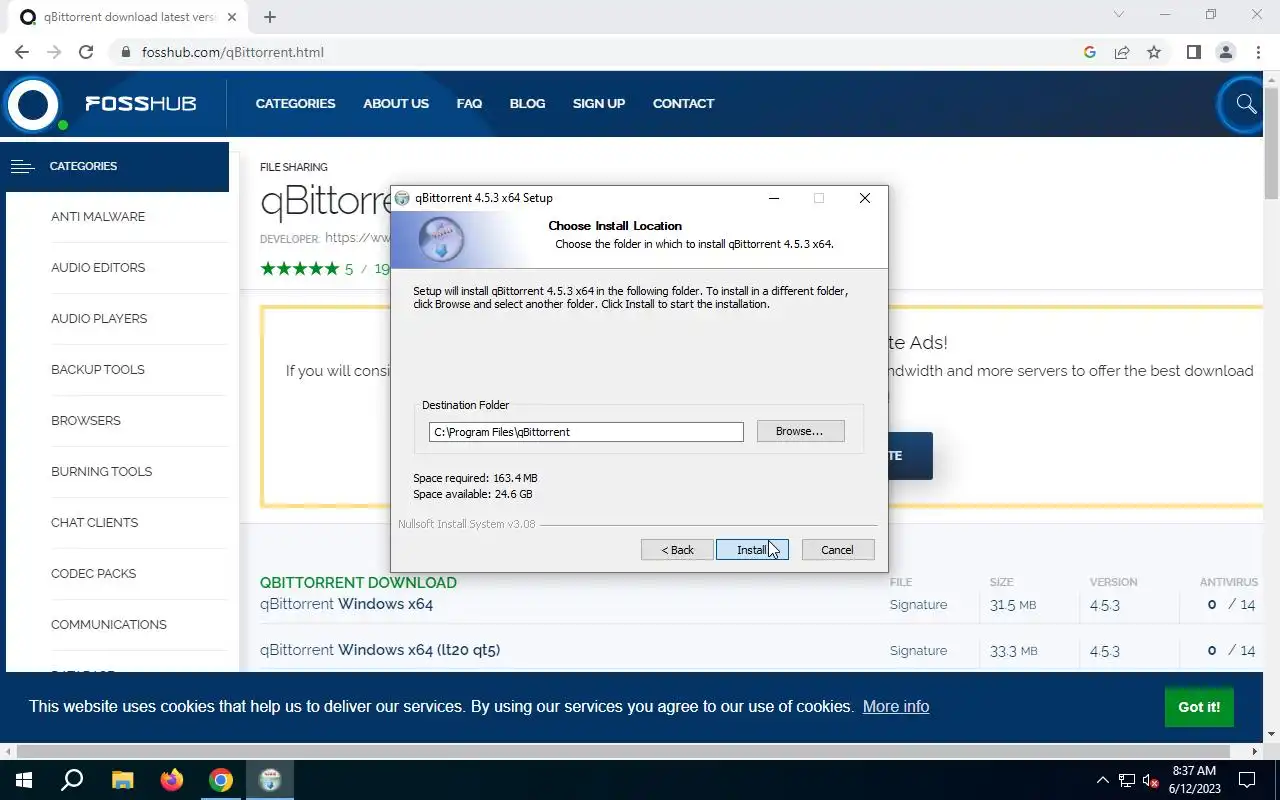The height and width of the screenshot is (800, 1280).
Task: Select the CODEC PACKS category
Action: click(x=93, y=573)
